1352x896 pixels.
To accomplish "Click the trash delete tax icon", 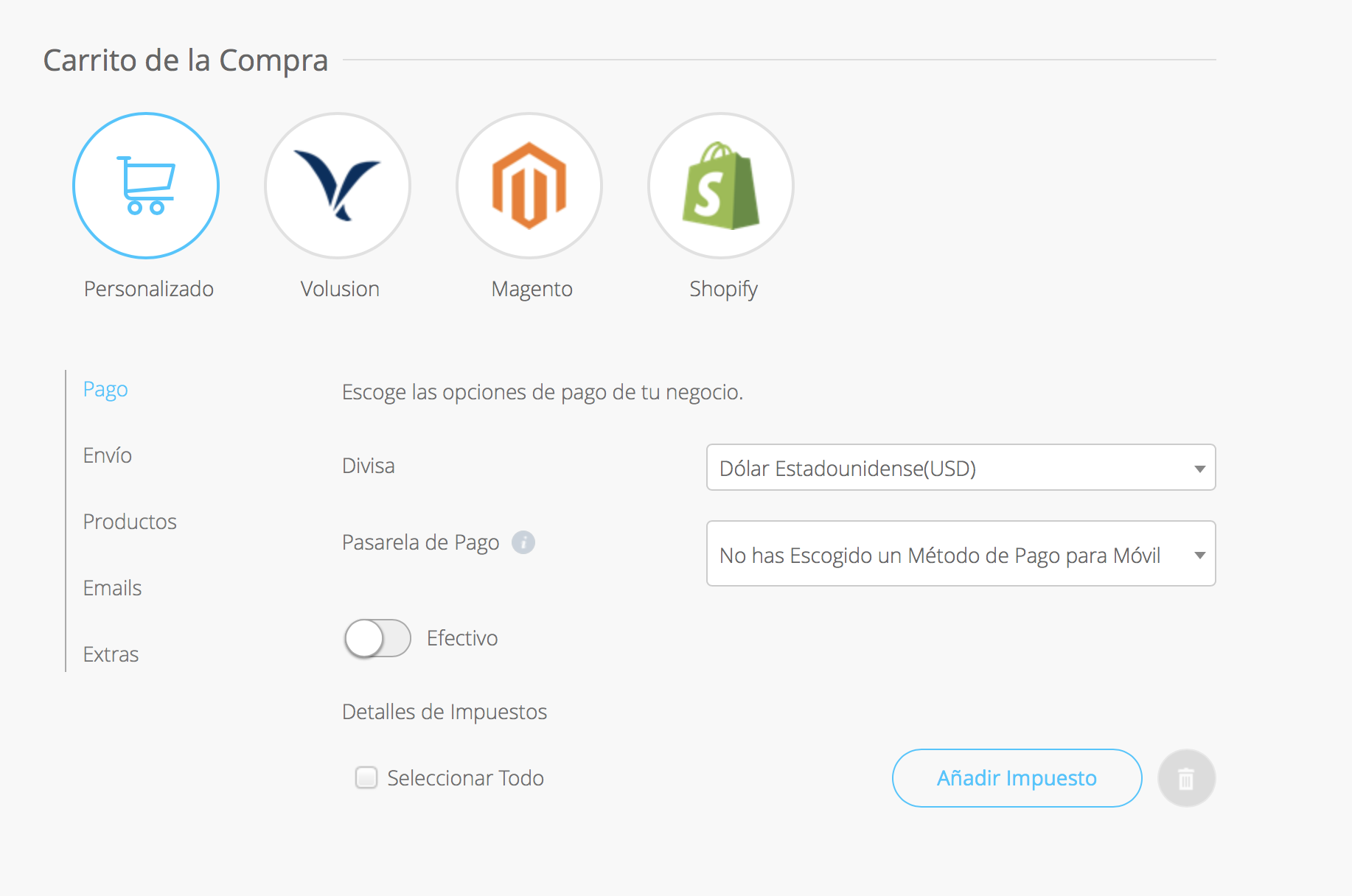I will click(x=1186, y=778).
